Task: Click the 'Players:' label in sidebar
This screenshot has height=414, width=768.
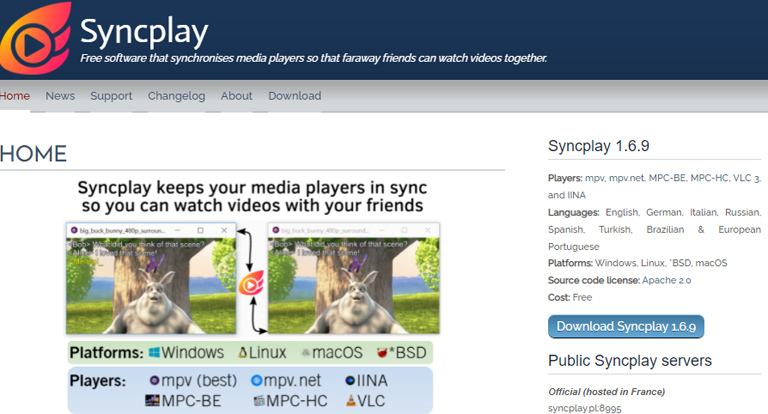Action: click(x=565, y=178)
